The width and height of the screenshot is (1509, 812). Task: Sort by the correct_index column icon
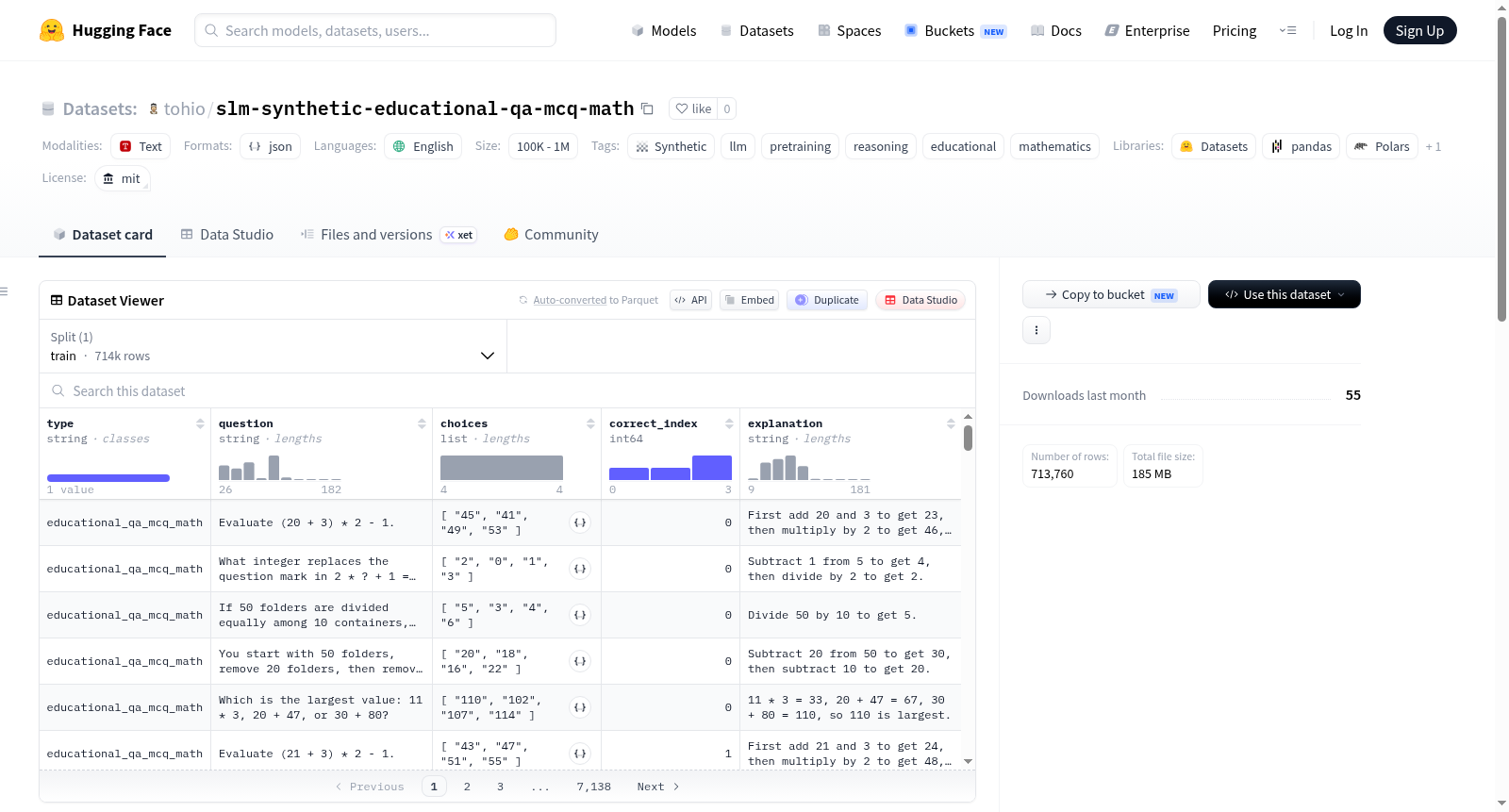[729, 423]
